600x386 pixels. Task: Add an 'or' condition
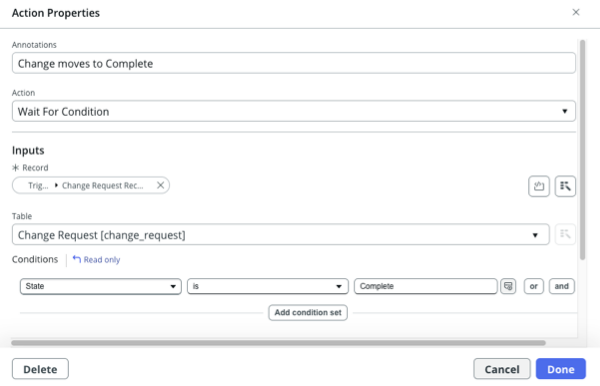533,286
